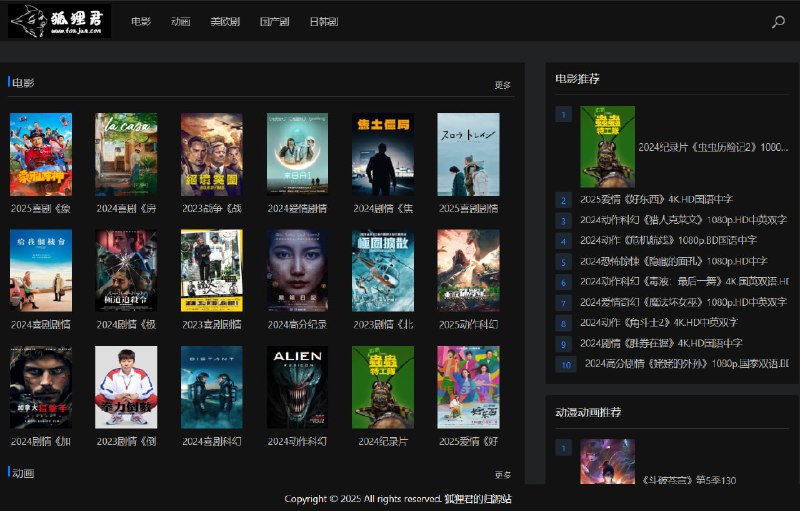
Task: Click rank badge 1 in 动漫动画推荐
Action: tap(563, 448)
